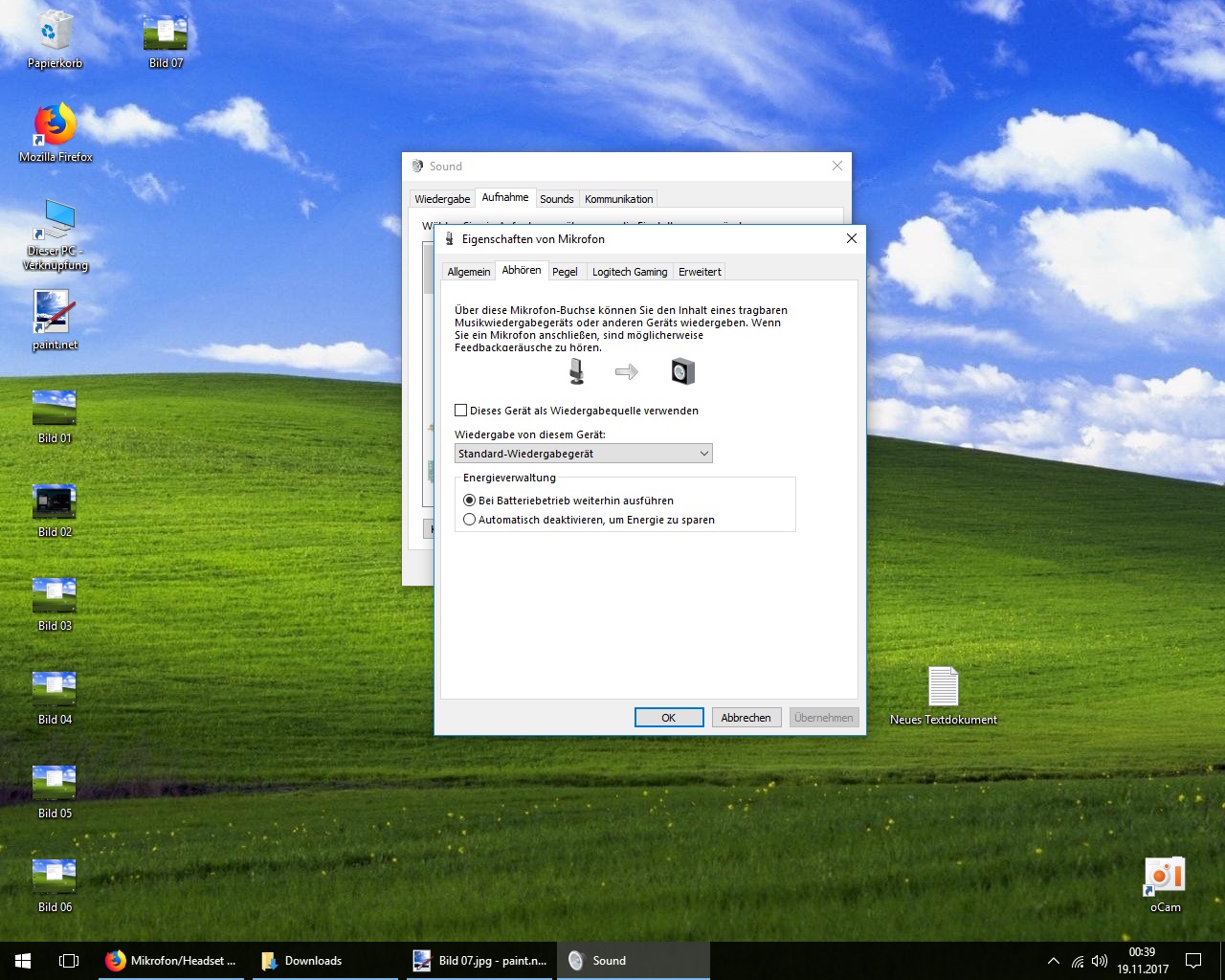Select the Bild 03 desktop image
This screenshot has width=1225, height=980.
click(55, 604)
